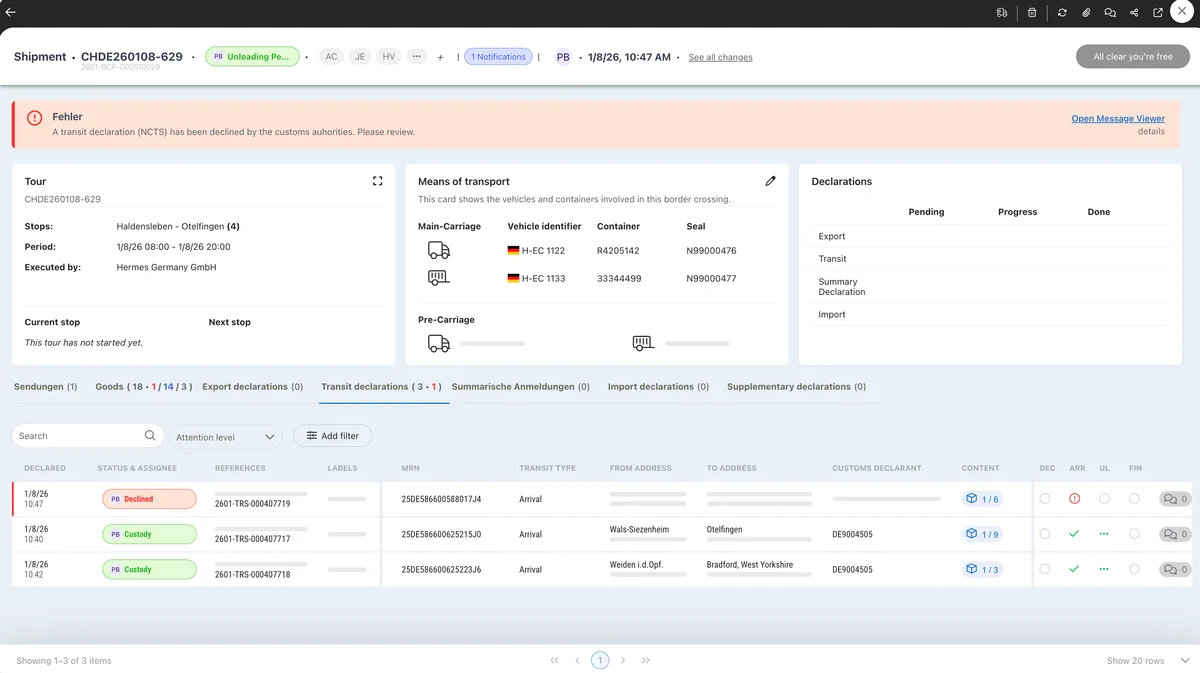Open the Import declarations tab
This screenshot has height=673, width=1200.
point(657,387)
